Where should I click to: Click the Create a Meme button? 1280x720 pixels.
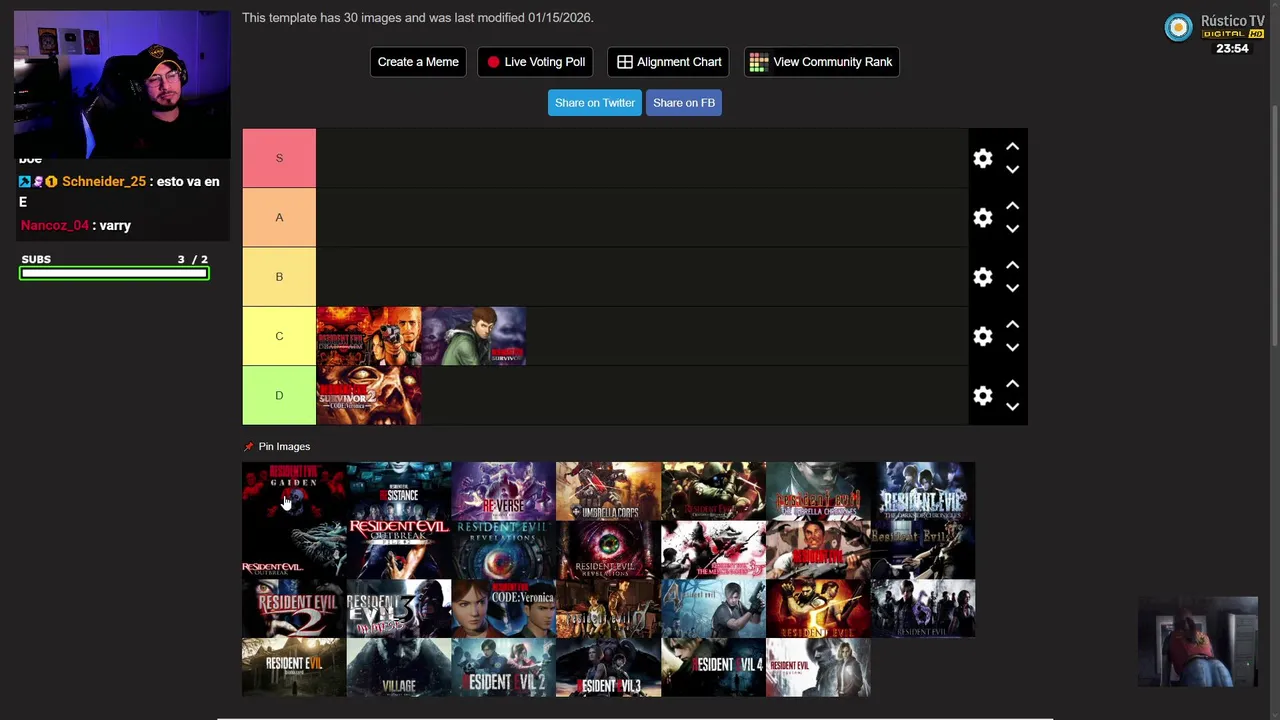pos(418,62)
